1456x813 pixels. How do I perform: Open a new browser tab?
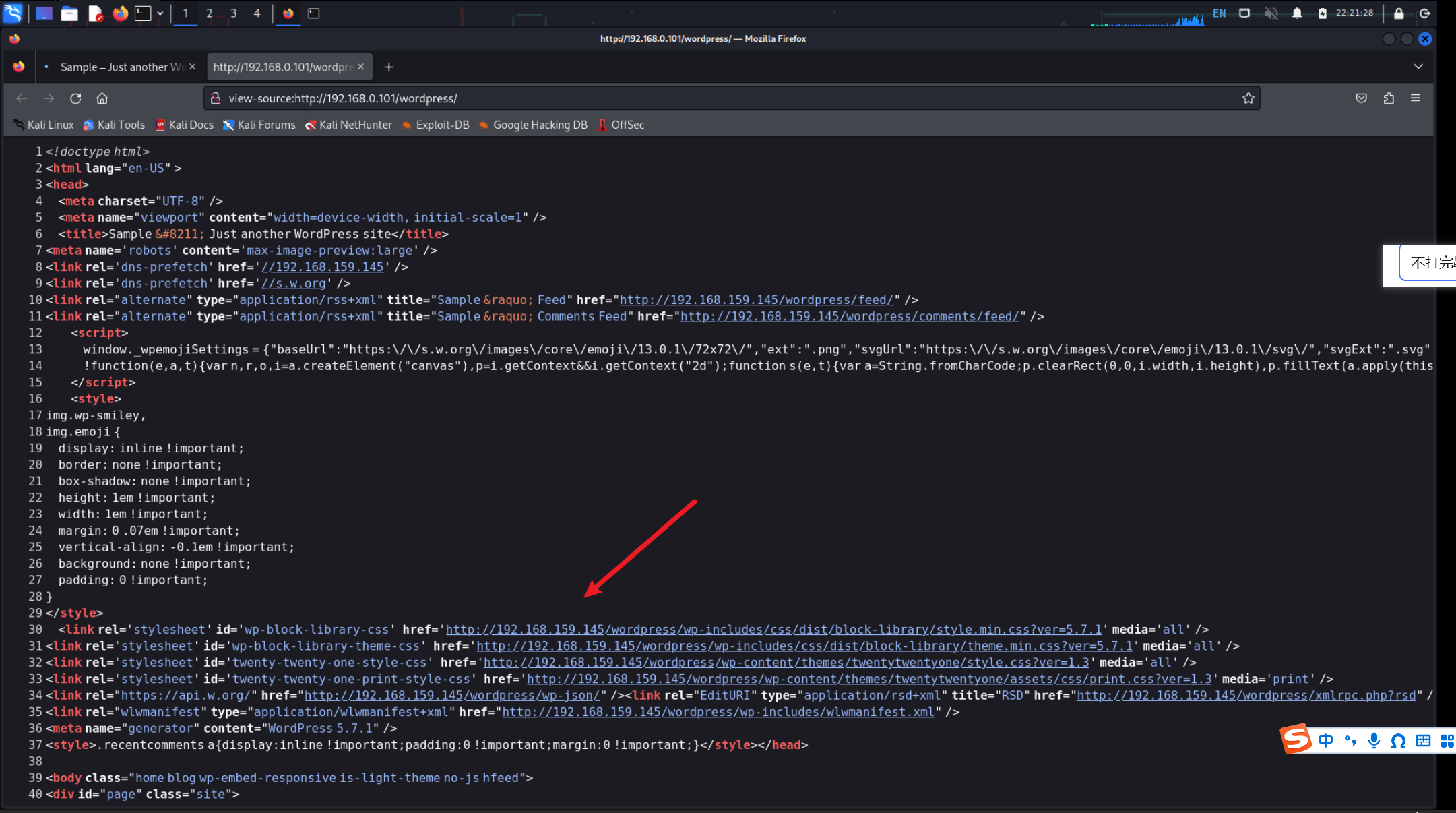(x=389, y=67)
